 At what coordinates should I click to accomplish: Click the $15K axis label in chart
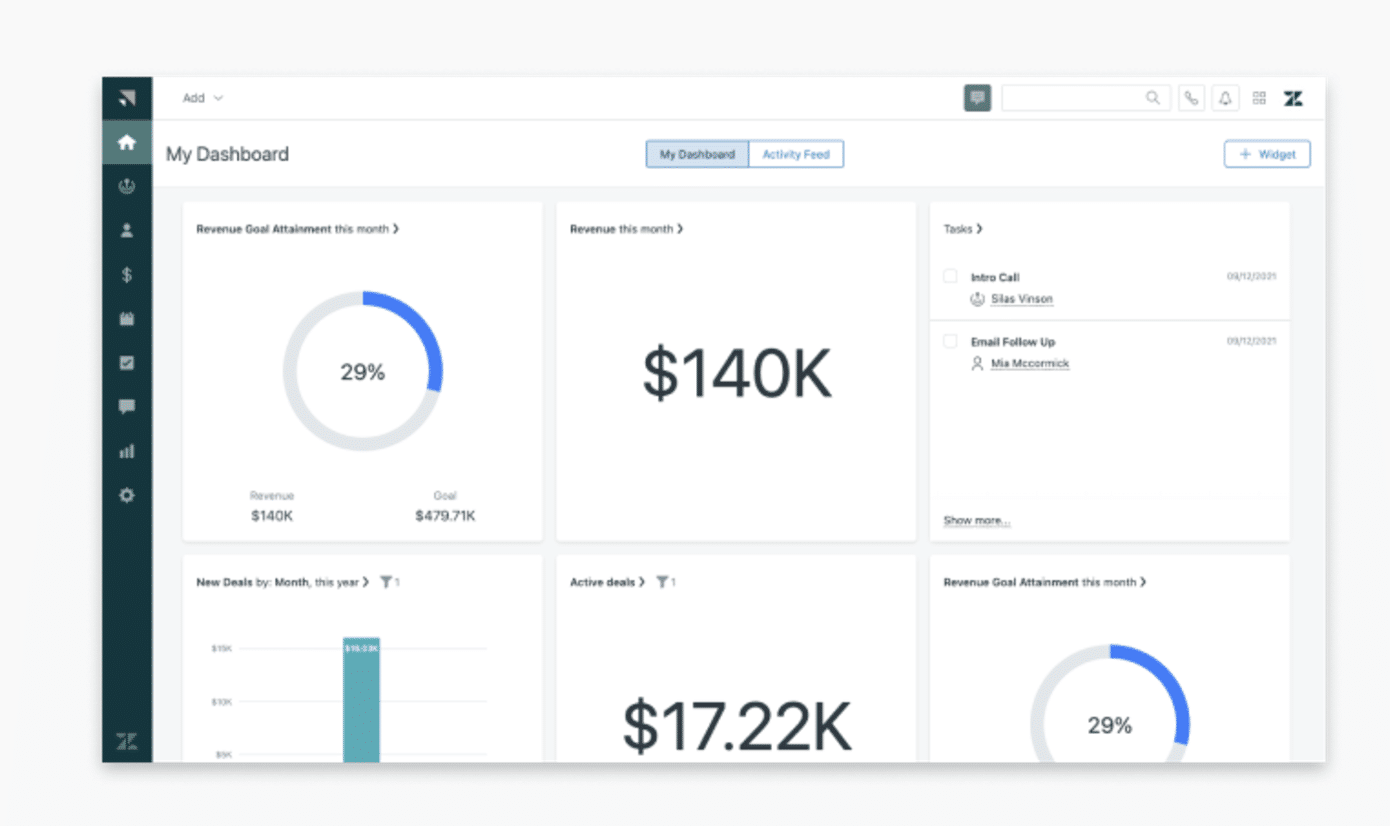222,649
